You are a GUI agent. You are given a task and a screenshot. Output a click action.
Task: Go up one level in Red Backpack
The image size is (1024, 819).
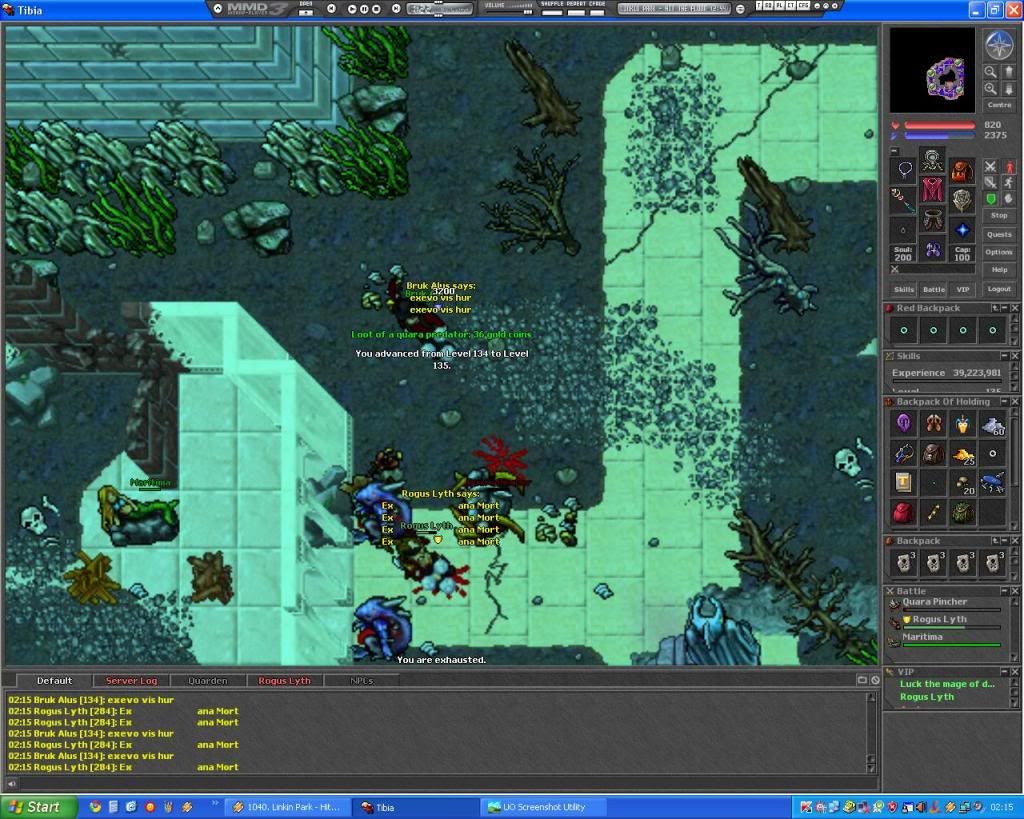click(995, 308)
